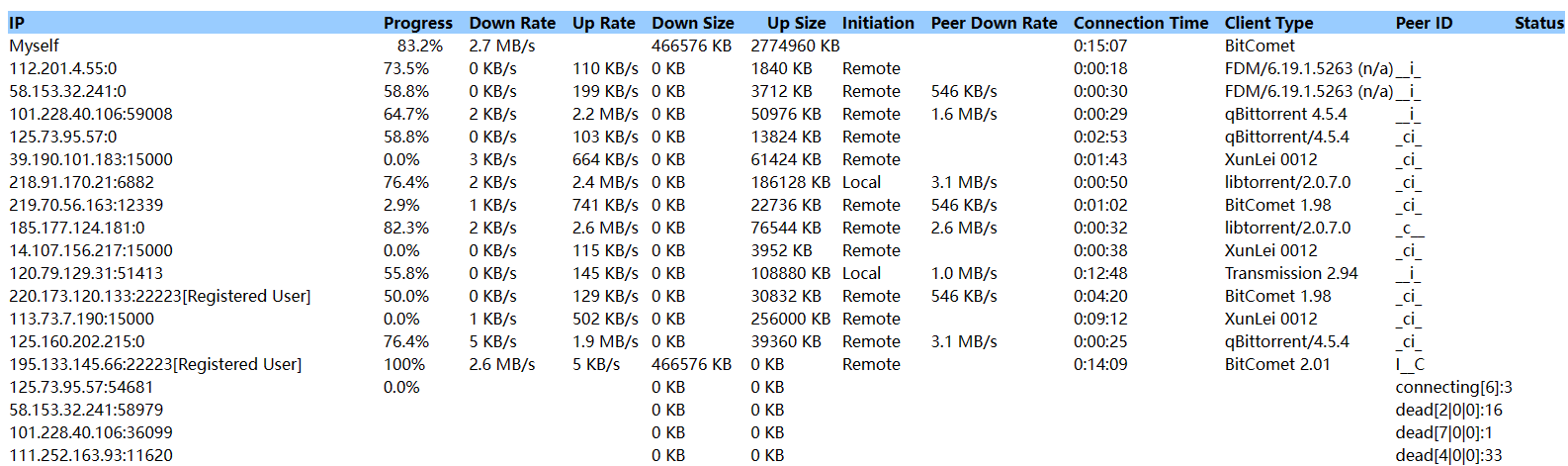Select connecting peer 125.73.95.57:54681 row
The image size is (1568, 466).
[82, 387]
